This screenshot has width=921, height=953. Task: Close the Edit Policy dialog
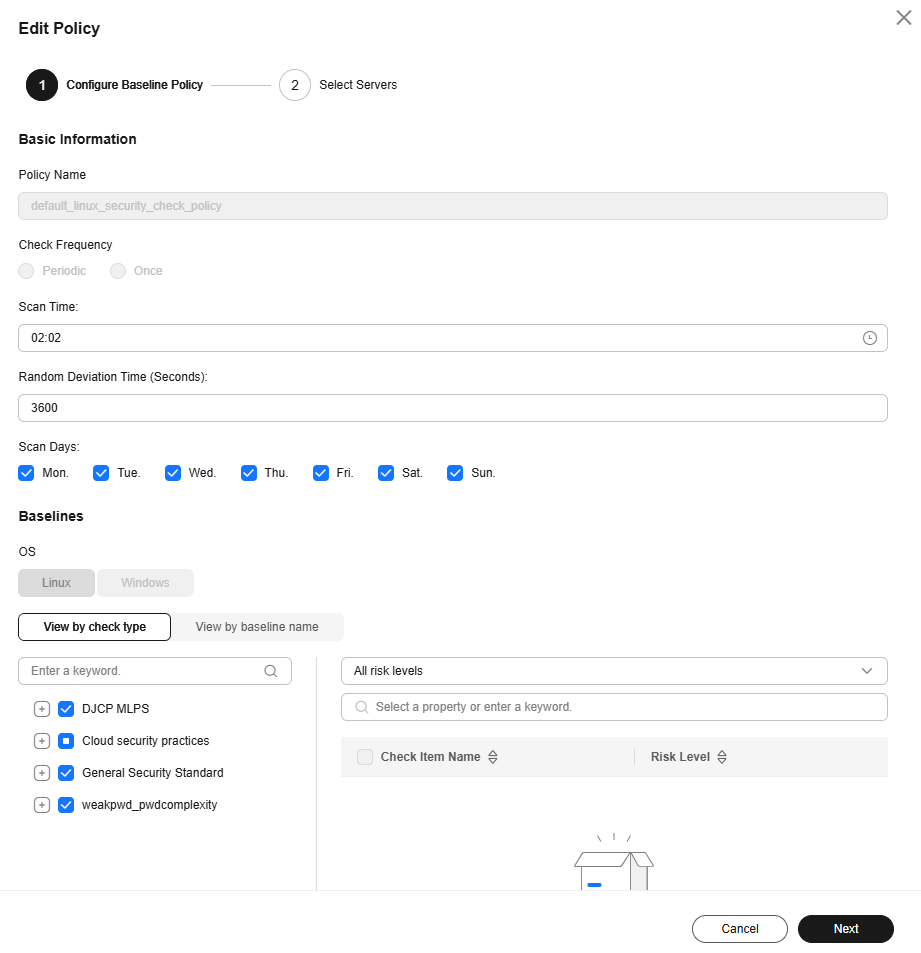(903, 18)
